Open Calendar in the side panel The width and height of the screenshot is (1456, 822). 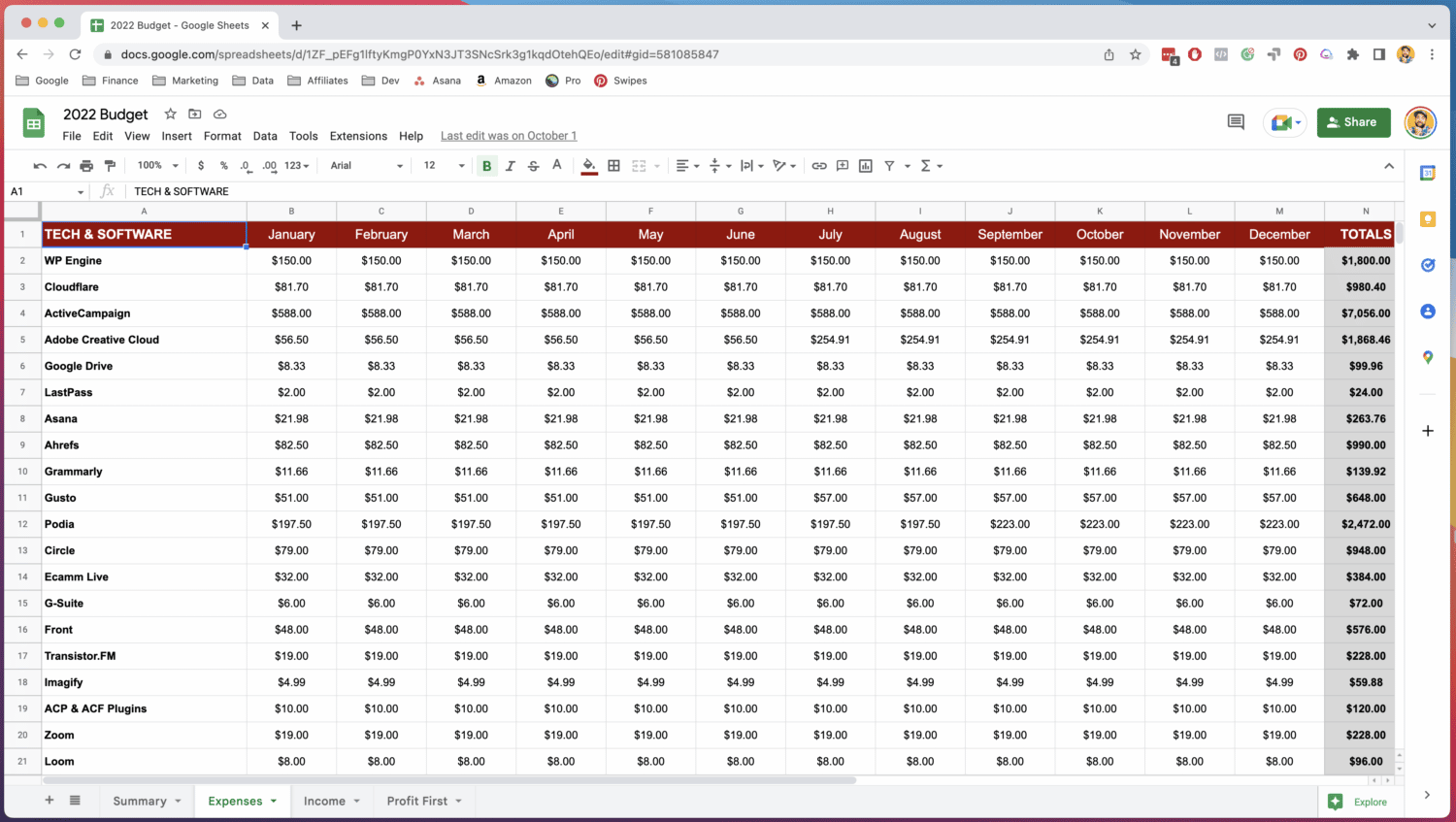pos(1428,174)
